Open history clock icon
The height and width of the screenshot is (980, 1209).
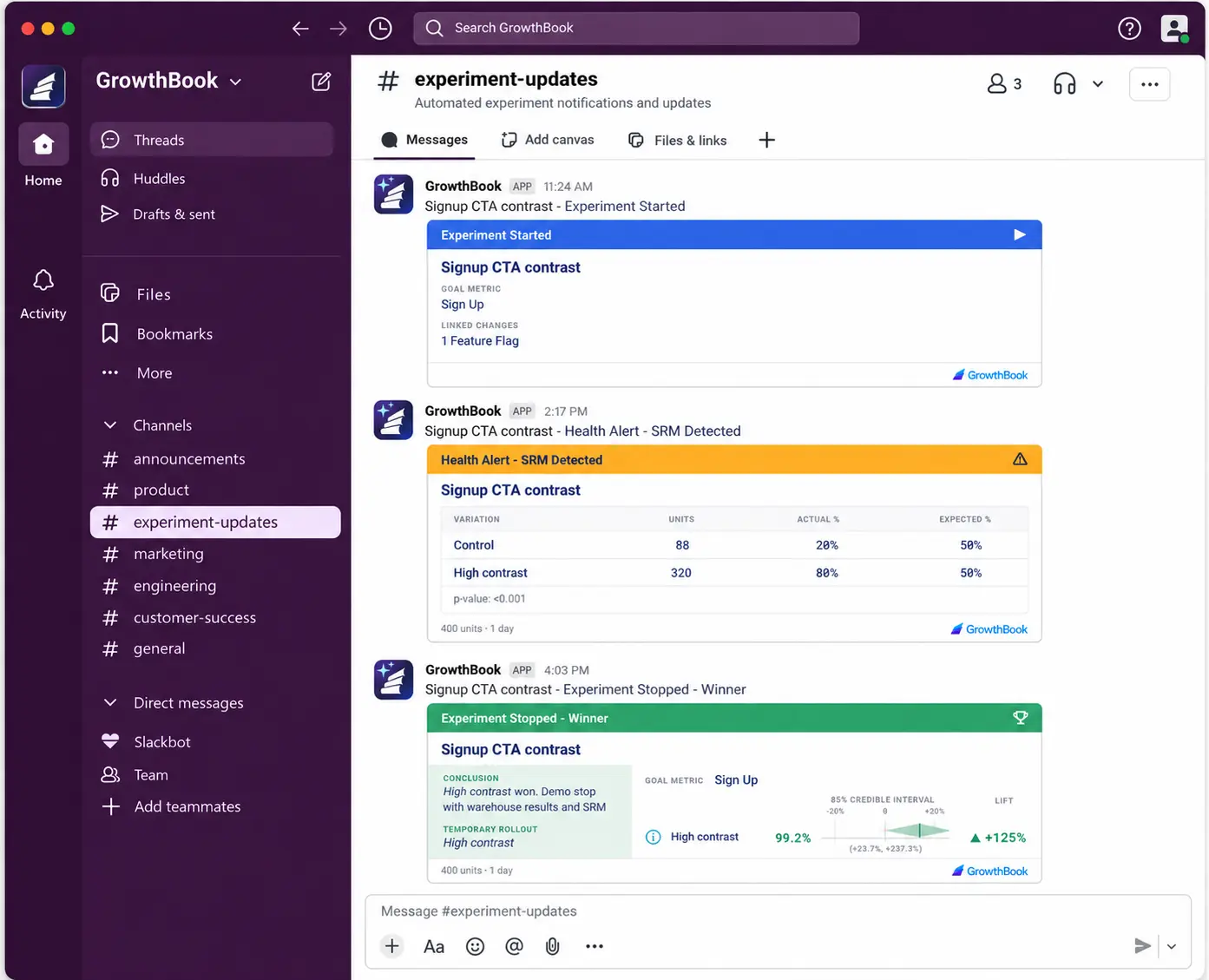(x=380, y=29)
